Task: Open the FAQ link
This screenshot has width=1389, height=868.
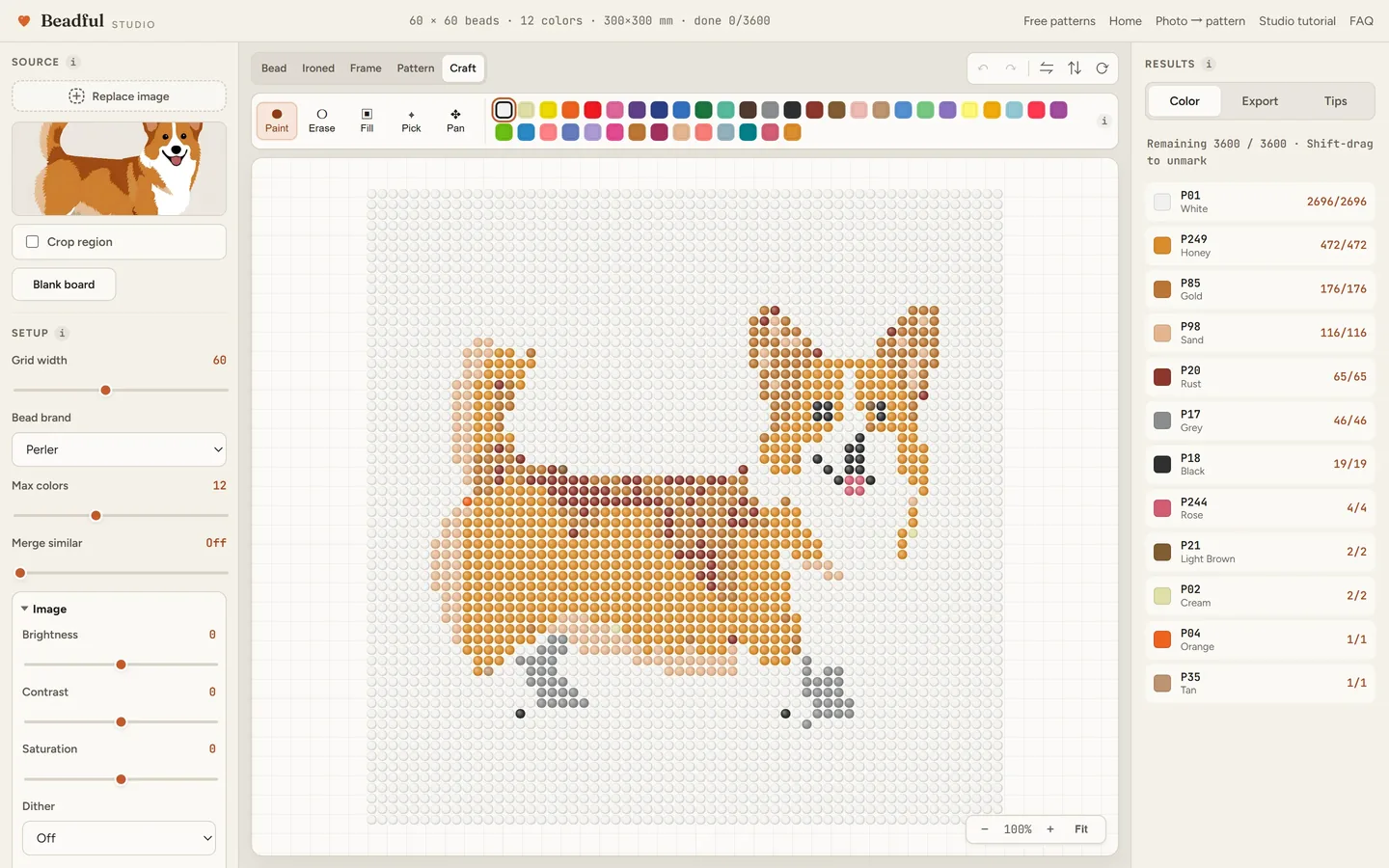Action: pyautogui.click(x=1361, y=21)
